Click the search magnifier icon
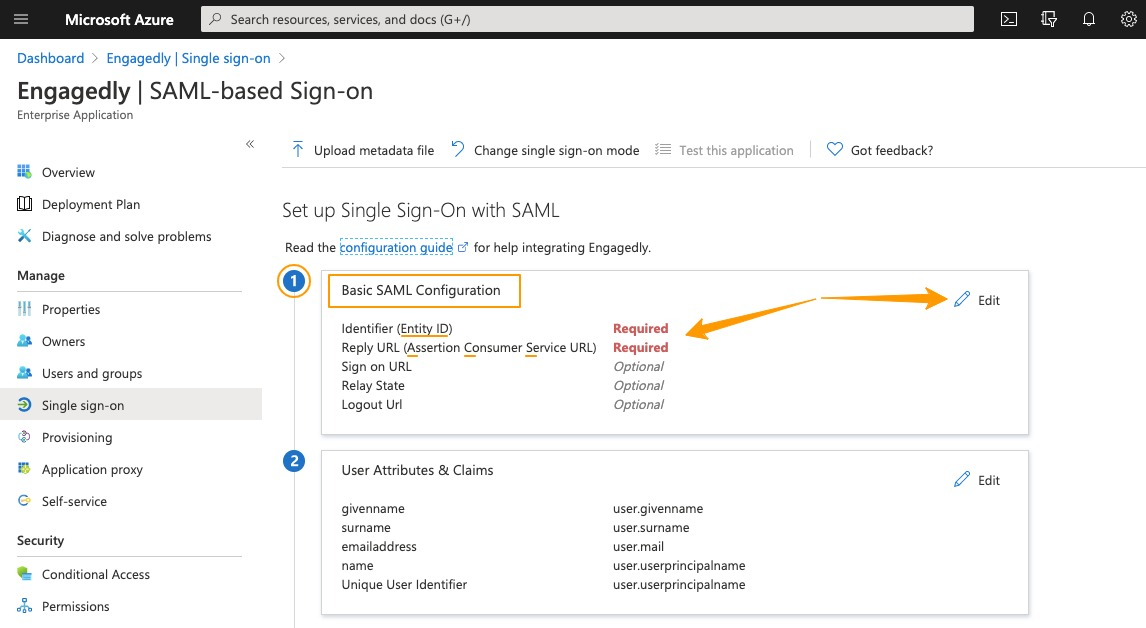Screen dimensions: 1146x628 pos(215,19)
